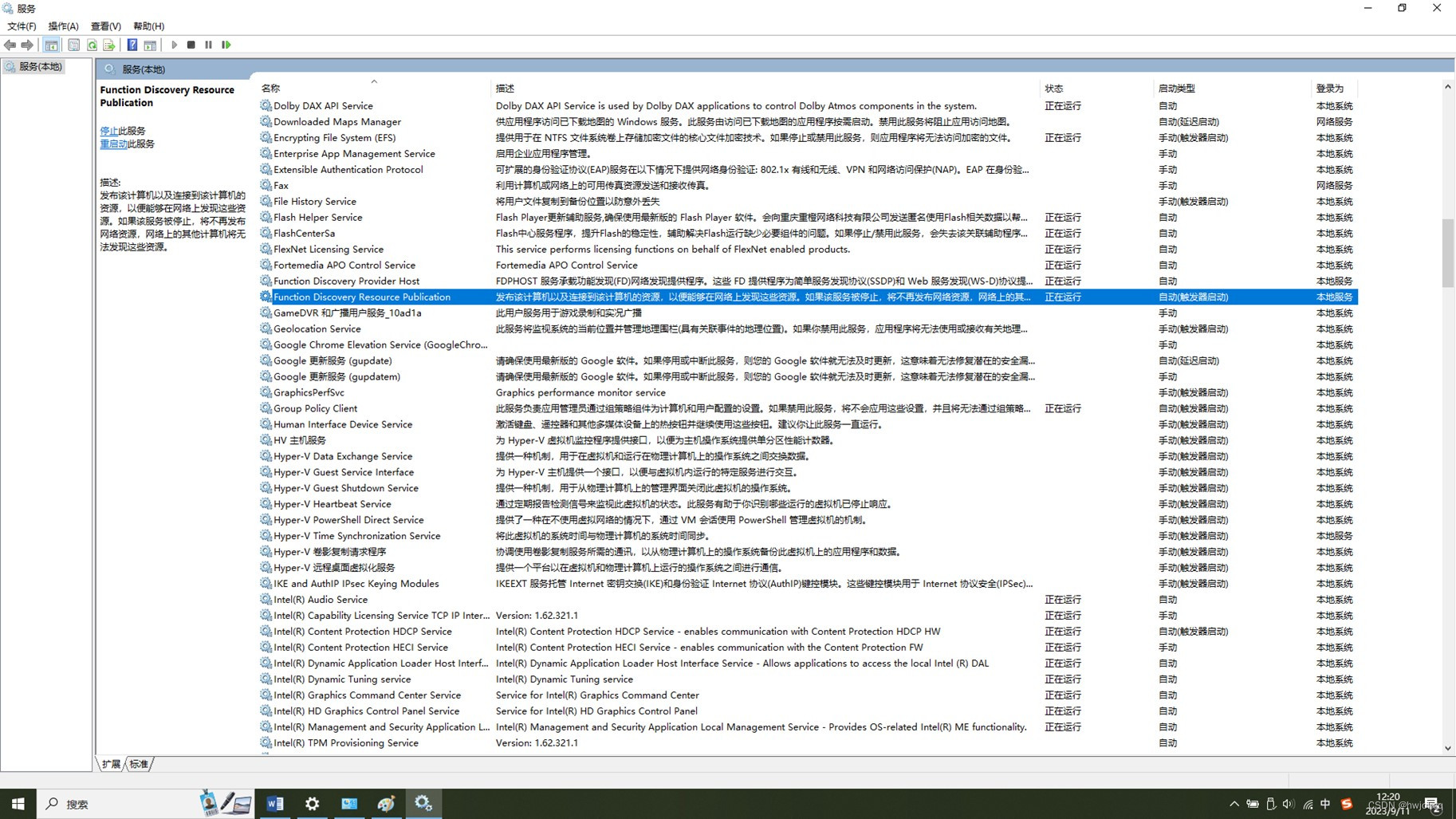This screenshot has width=1456, height=819.
Task: Click the 重启动 service link
Action: (113, 144)
